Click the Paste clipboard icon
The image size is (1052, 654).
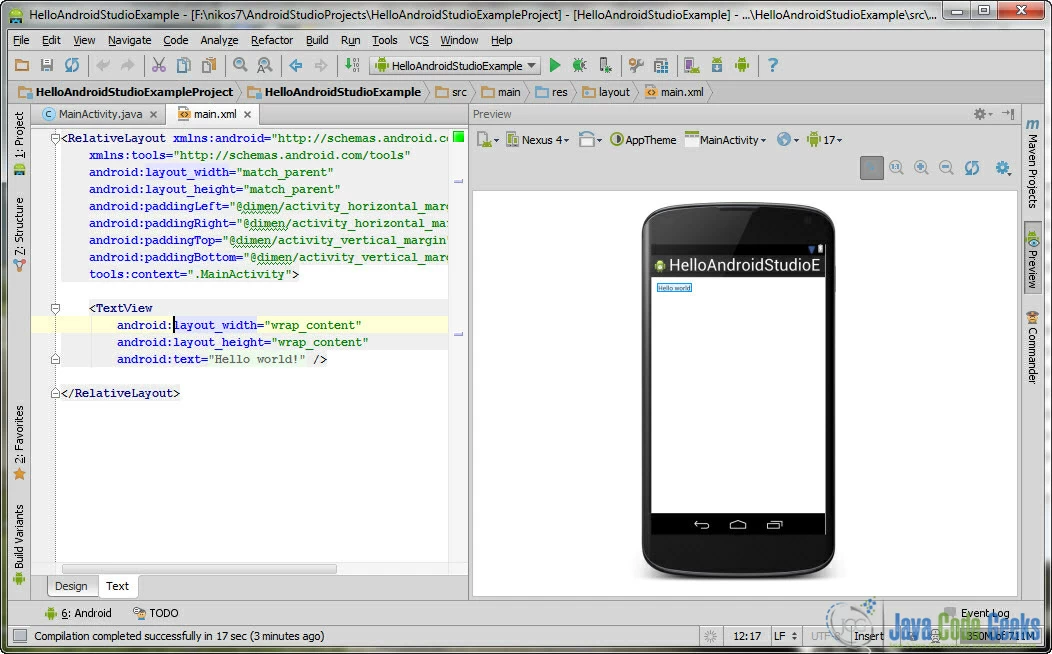tap(209, 65)
